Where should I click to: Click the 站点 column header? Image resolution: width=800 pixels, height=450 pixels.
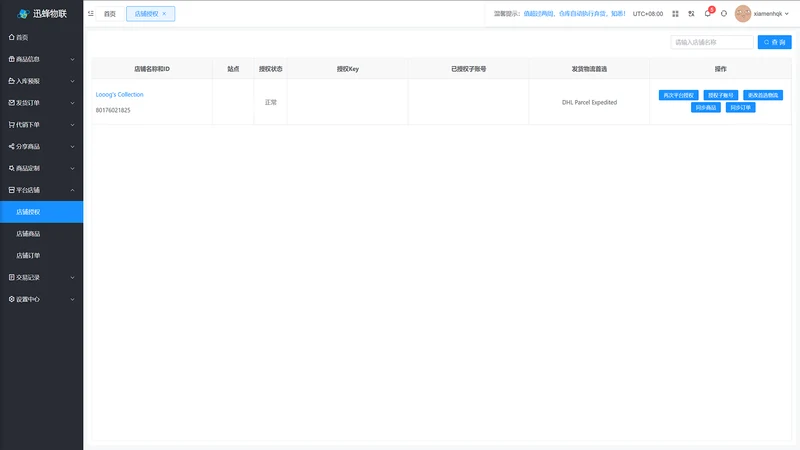point(233,69)
